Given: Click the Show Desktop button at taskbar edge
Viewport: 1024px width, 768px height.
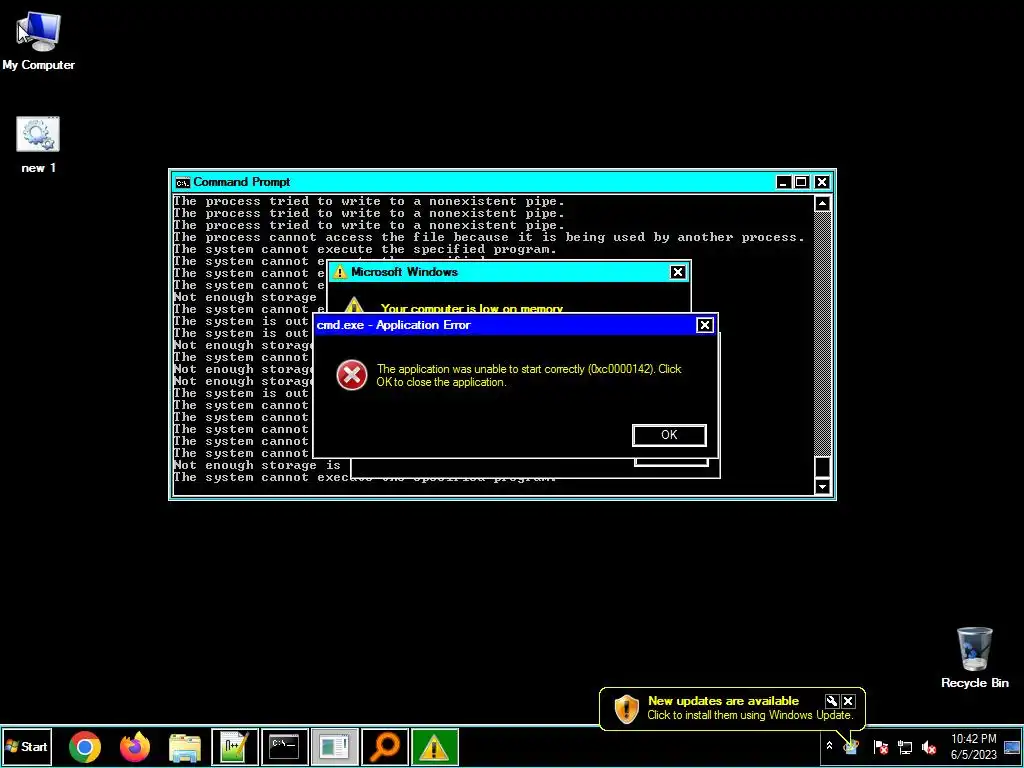Looking at the screenshot, I should (x=1012, y=746).
